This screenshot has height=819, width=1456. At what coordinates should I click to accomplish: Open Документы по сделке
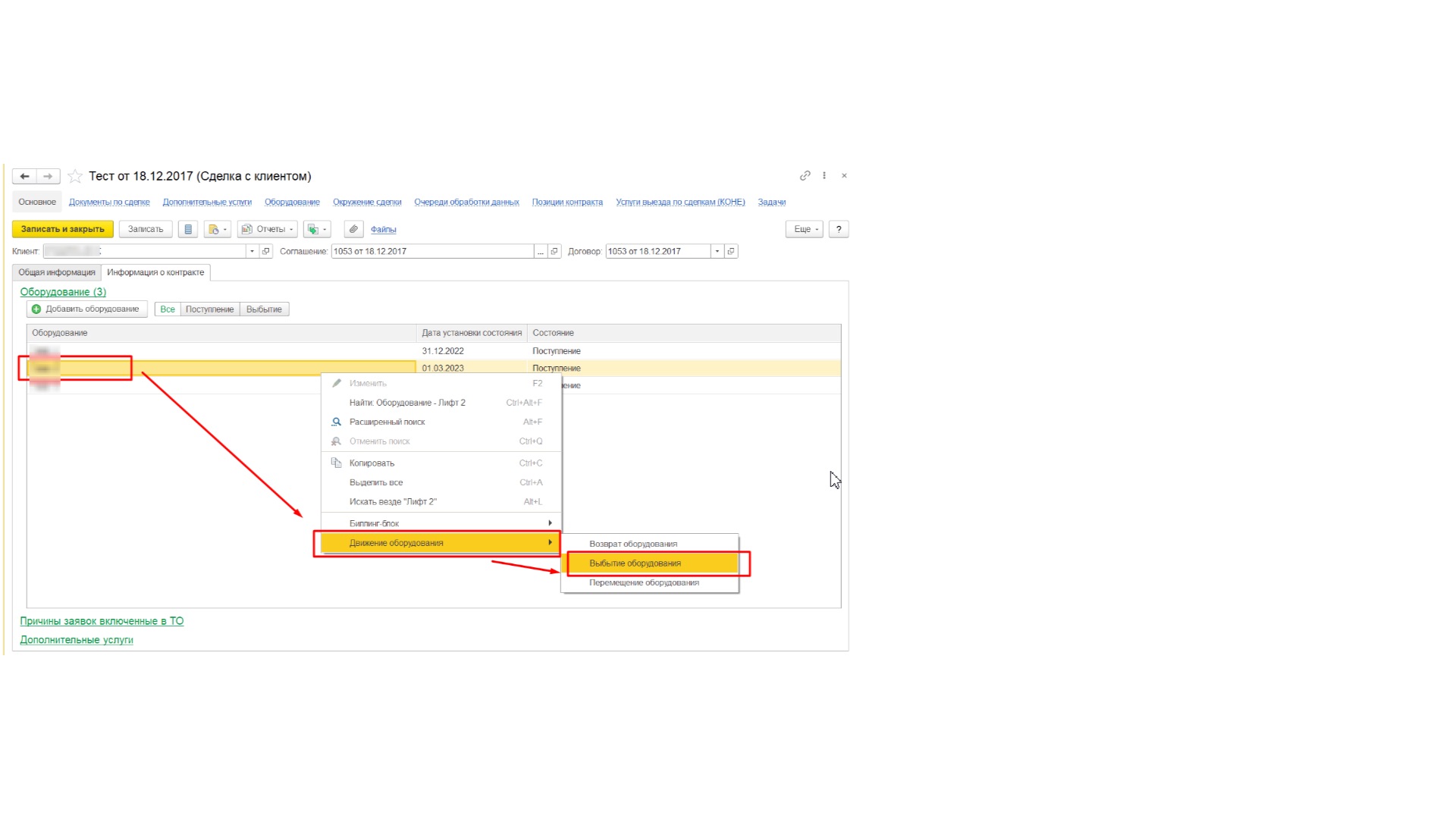click(x=109, y=202)
